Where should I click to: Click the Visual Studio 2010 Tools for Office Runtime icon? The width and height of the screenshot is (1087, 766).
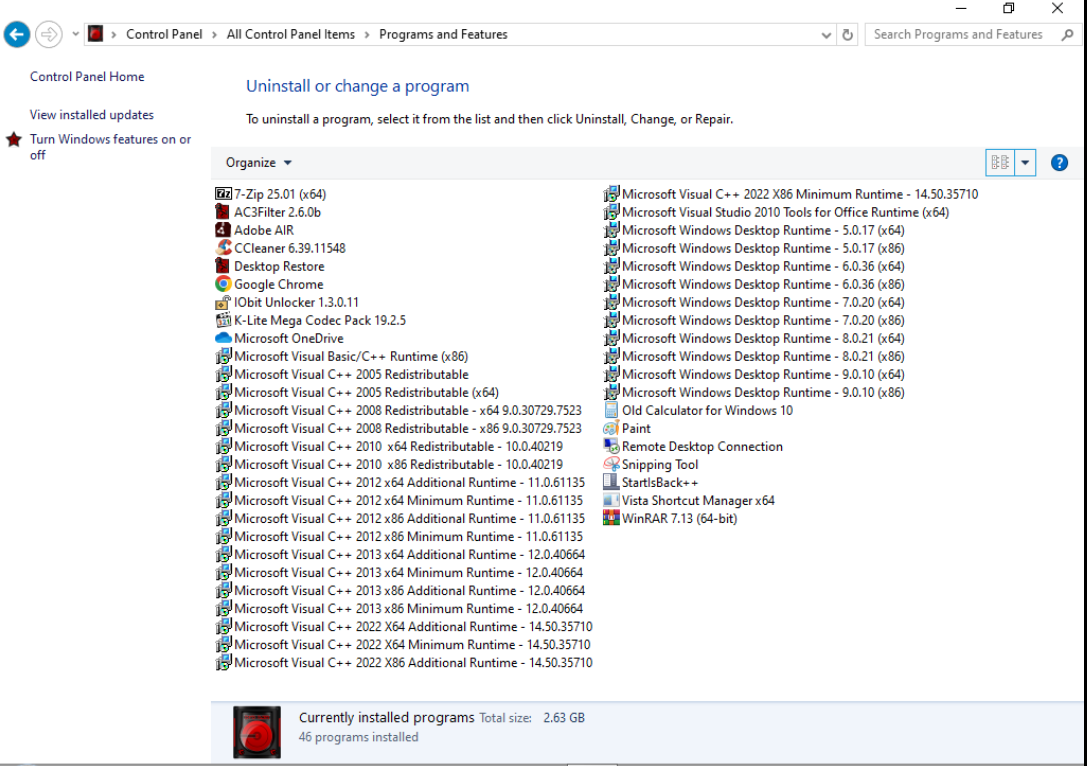click(x=611, y=212)
